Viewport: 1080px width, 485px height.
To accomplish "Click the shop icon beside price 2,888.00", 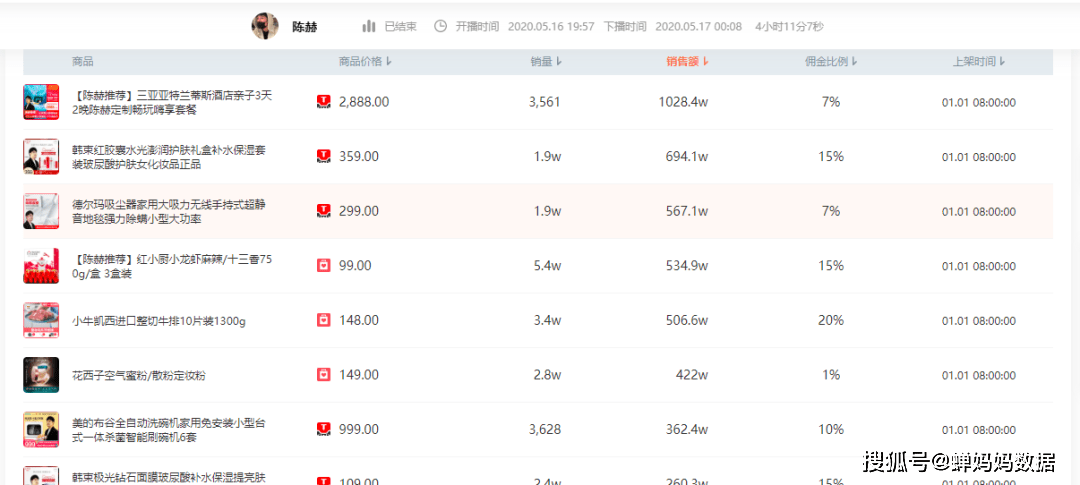I will click(x=323, y=102).
